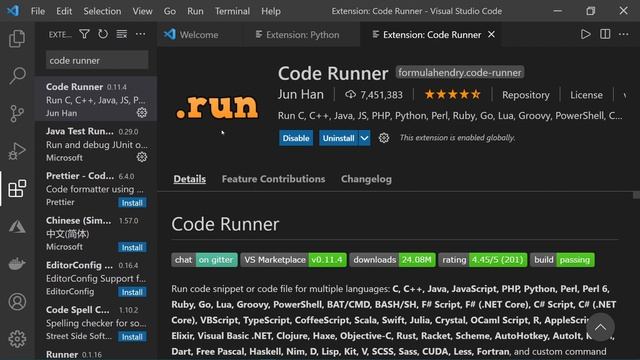Open the Edit menu
The image size is (640, 360).
click(64, 11)
